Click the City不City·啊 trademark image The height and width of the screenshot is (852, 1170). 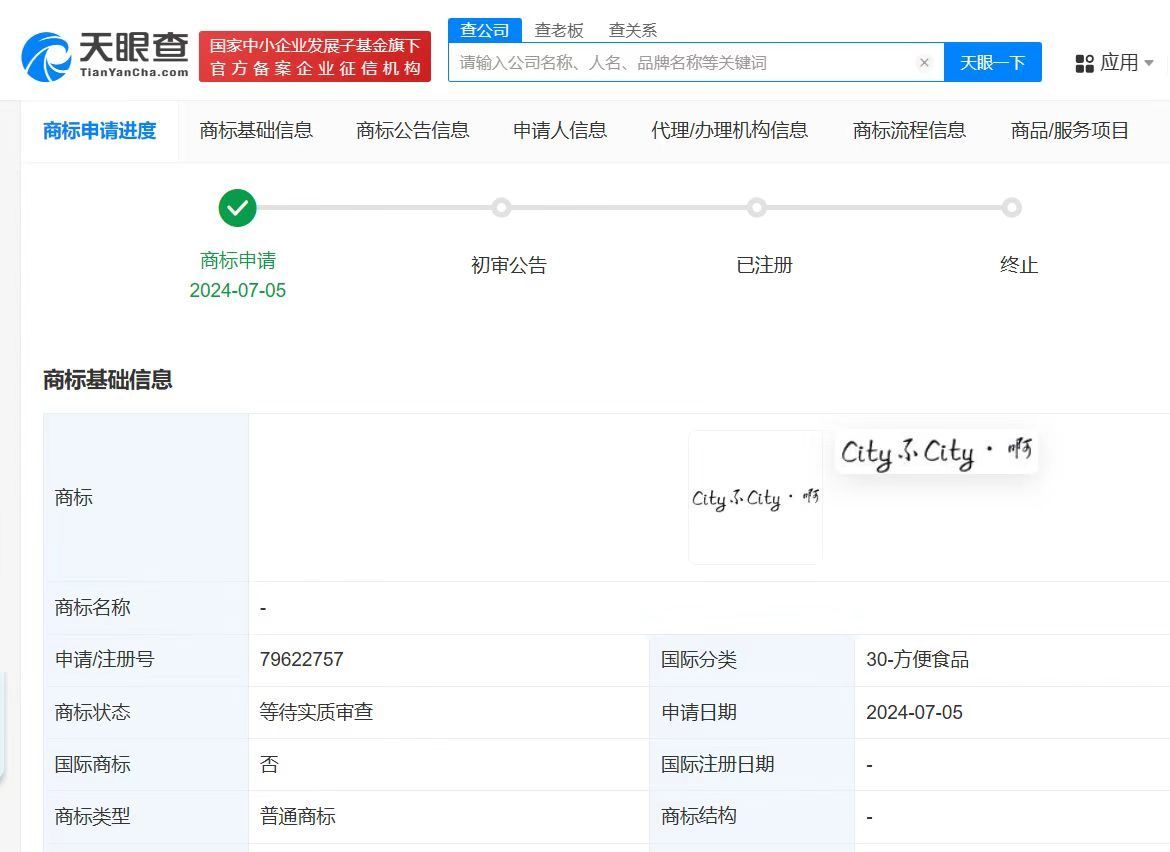[x=755, y=497]
